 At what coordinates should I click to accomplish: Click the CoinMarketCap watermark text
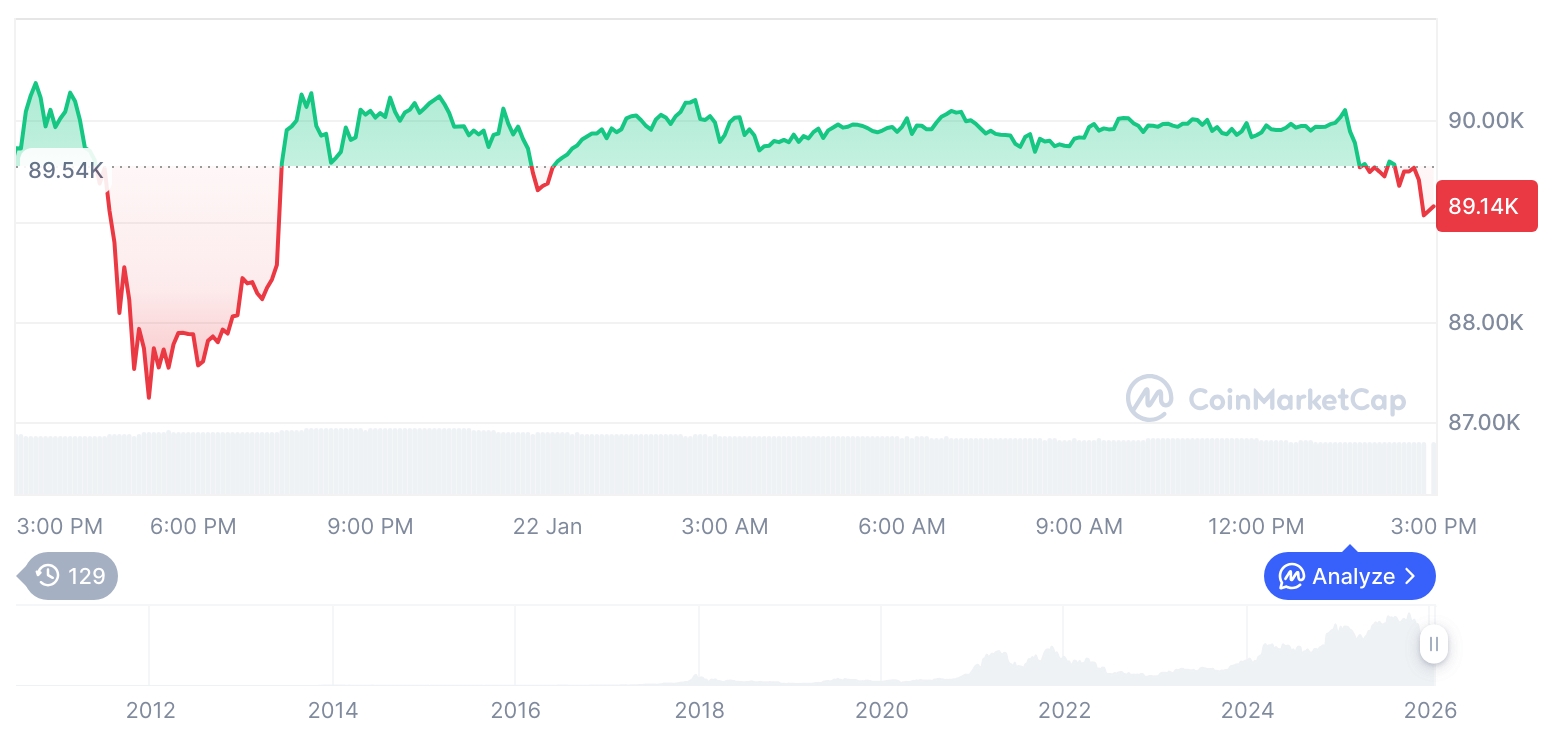coord(1296,400)
